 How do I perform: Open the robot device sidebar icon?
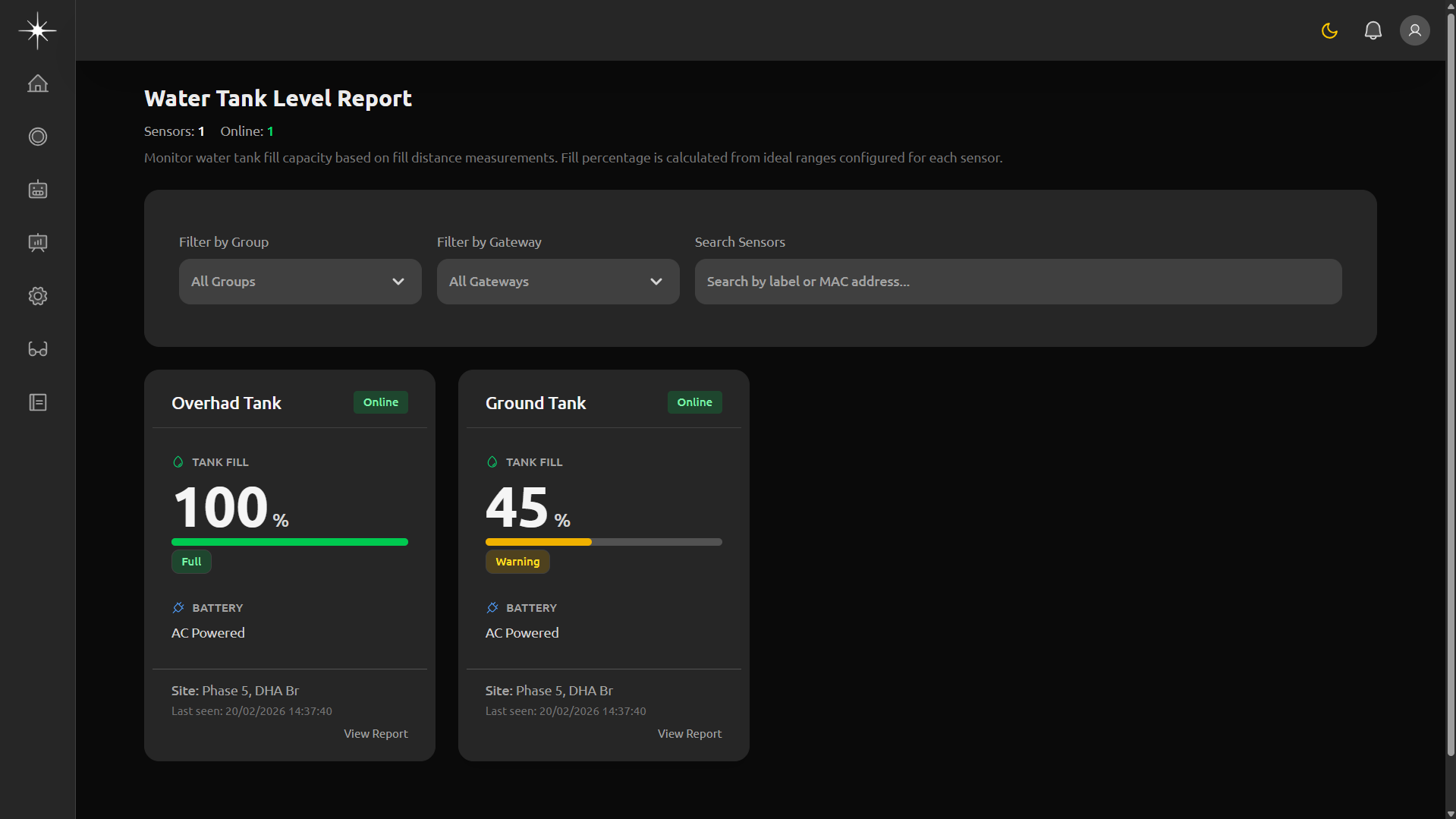click(37, 190)
